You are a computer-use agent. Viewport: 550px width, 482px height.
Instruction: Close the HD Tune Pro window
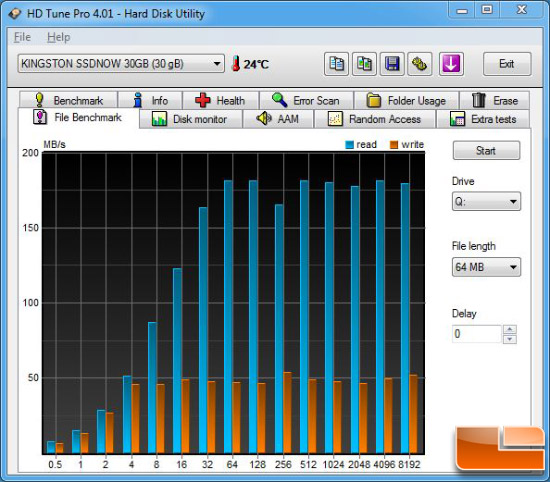click(x=522, y=10)
